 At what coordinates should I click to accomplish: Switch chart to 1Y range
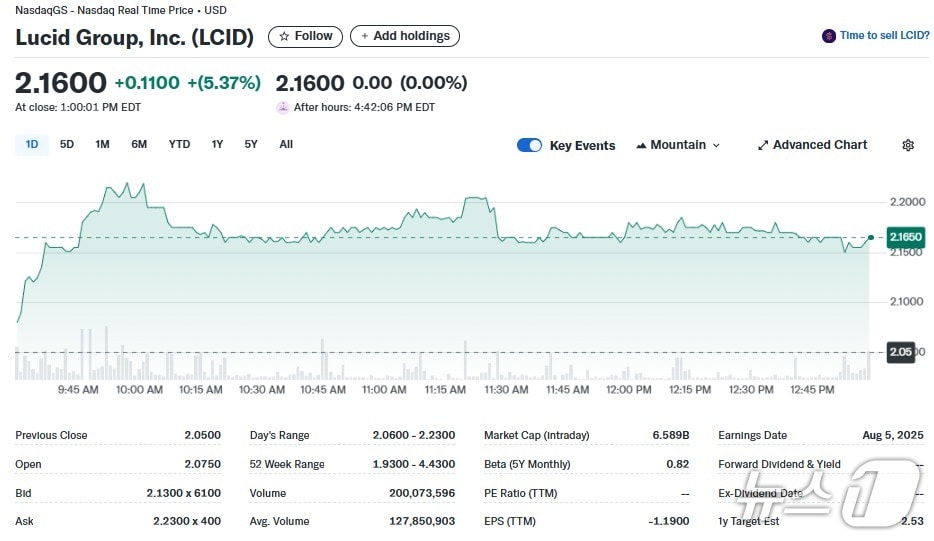coord(217,144)
